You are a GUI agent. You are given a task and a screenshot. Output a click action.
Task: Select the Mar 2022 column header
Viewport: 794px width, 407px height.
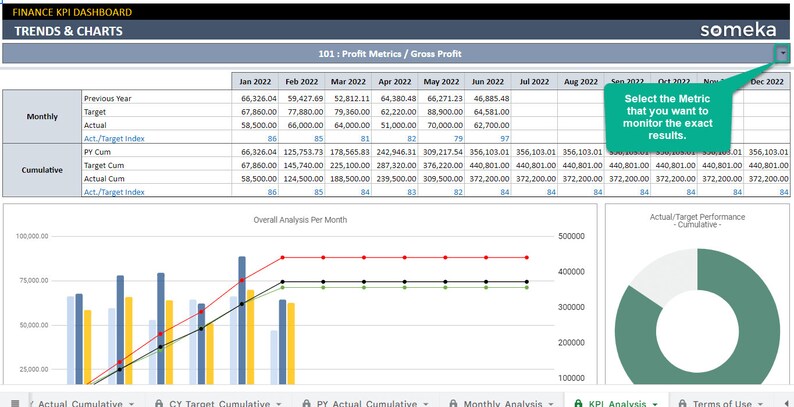click(x=348, y=81)
